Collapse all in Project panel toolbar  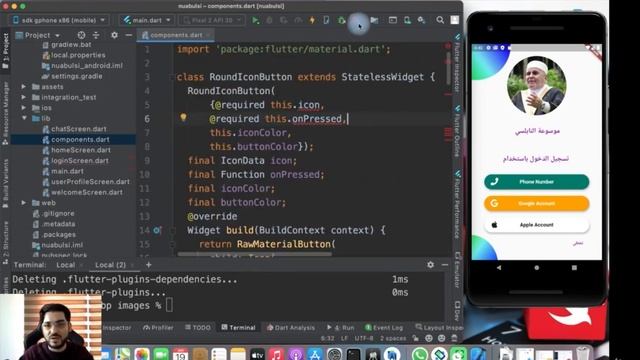(96, 35)
